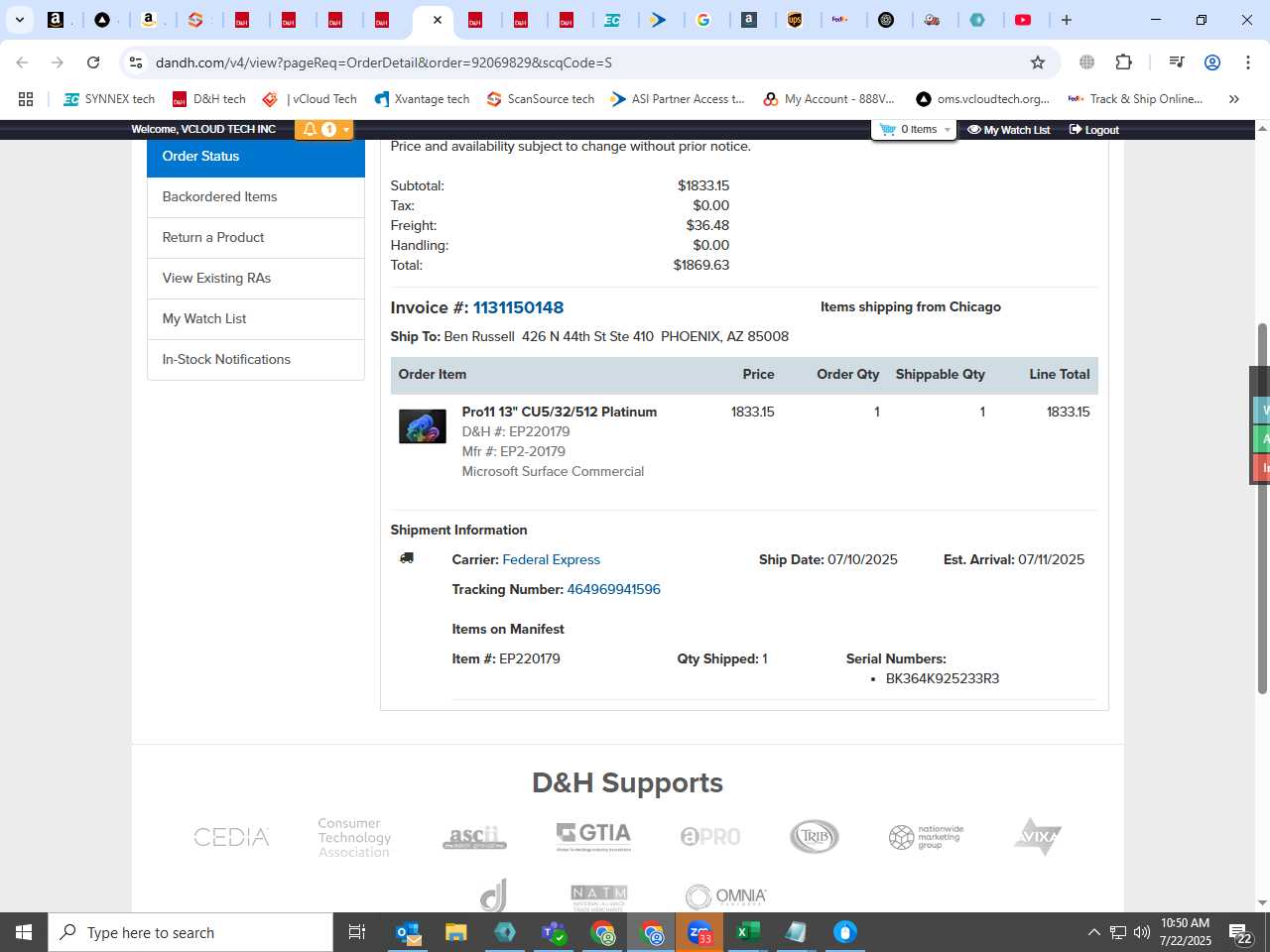Reload the D&H order detail page
1270x952 pixels.
[93, 62]
